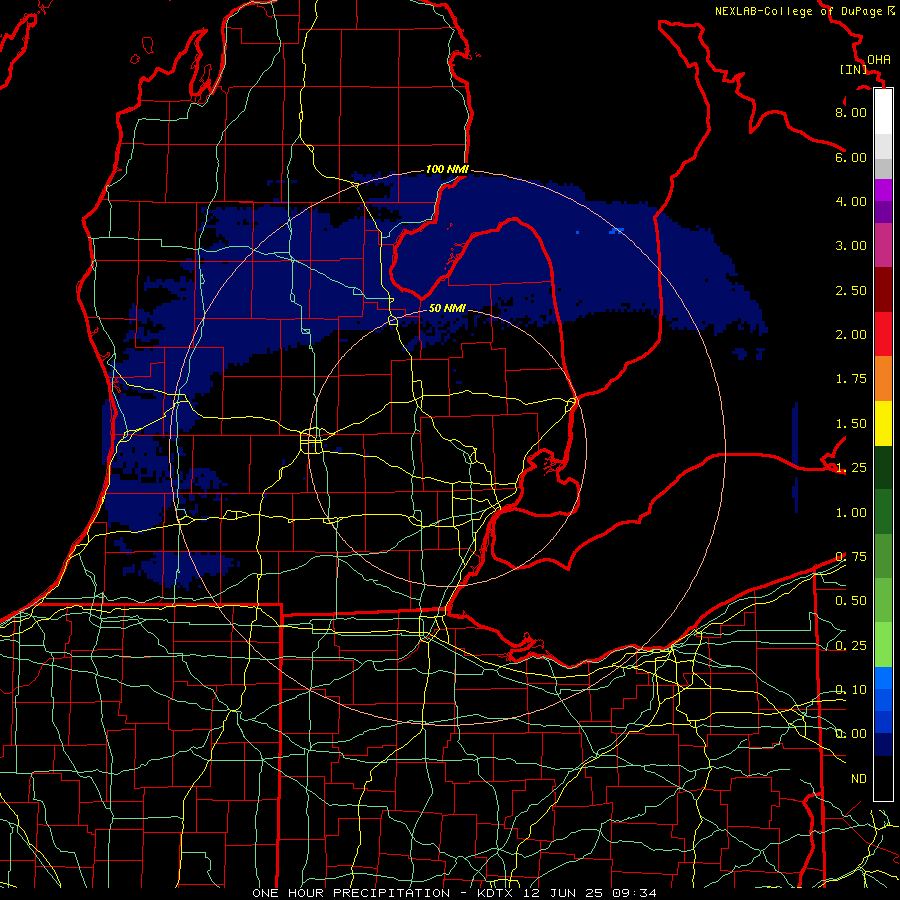
Task: Click the 2.50 legend value
Action: tap(851, 290)
